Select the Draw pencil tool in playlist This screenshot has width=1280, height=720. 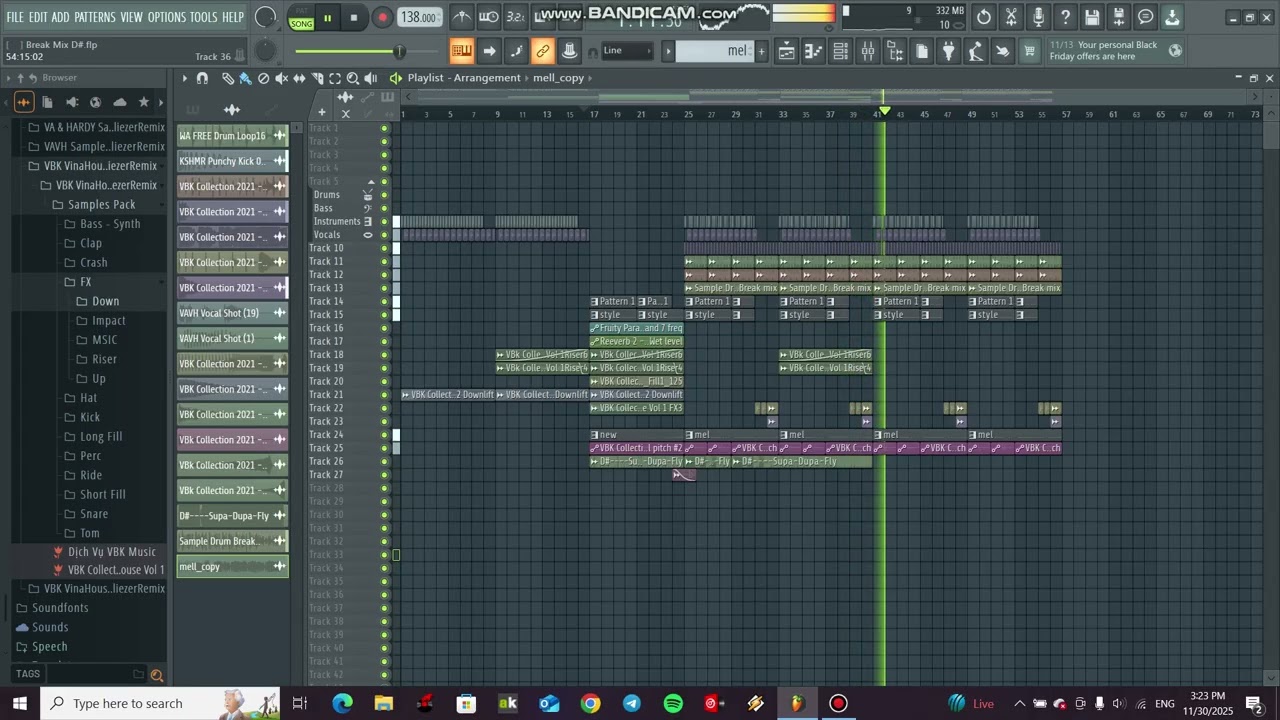pyautogui.click(x=227, y=78)
